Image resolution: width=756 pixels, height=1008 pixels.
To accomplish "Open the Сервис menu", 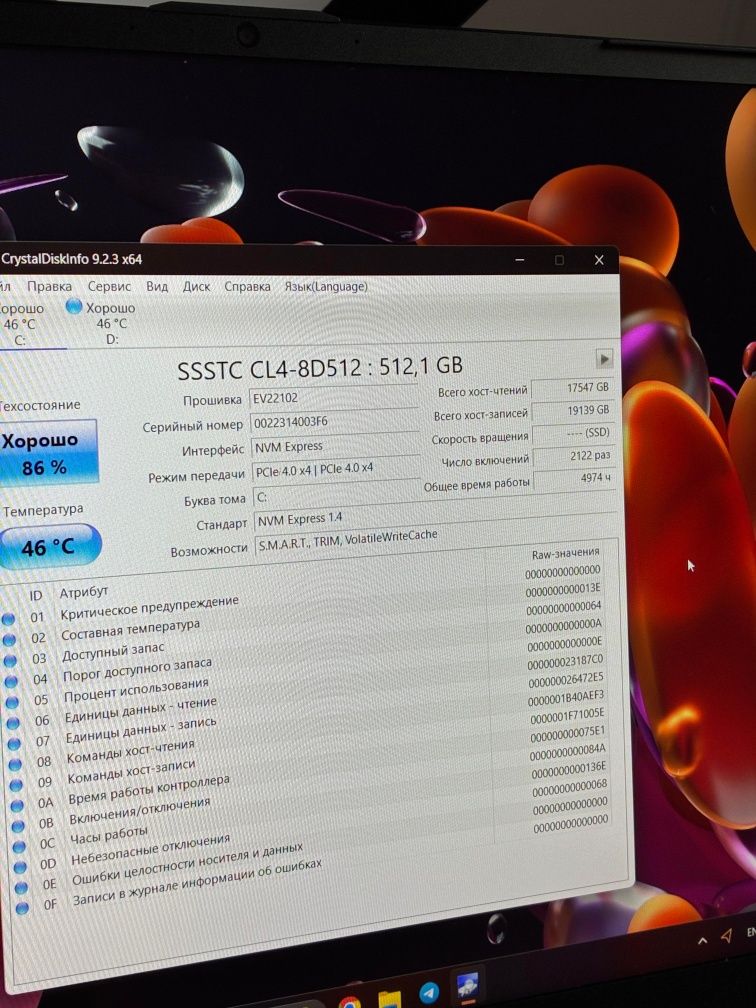I will (109, 287).
